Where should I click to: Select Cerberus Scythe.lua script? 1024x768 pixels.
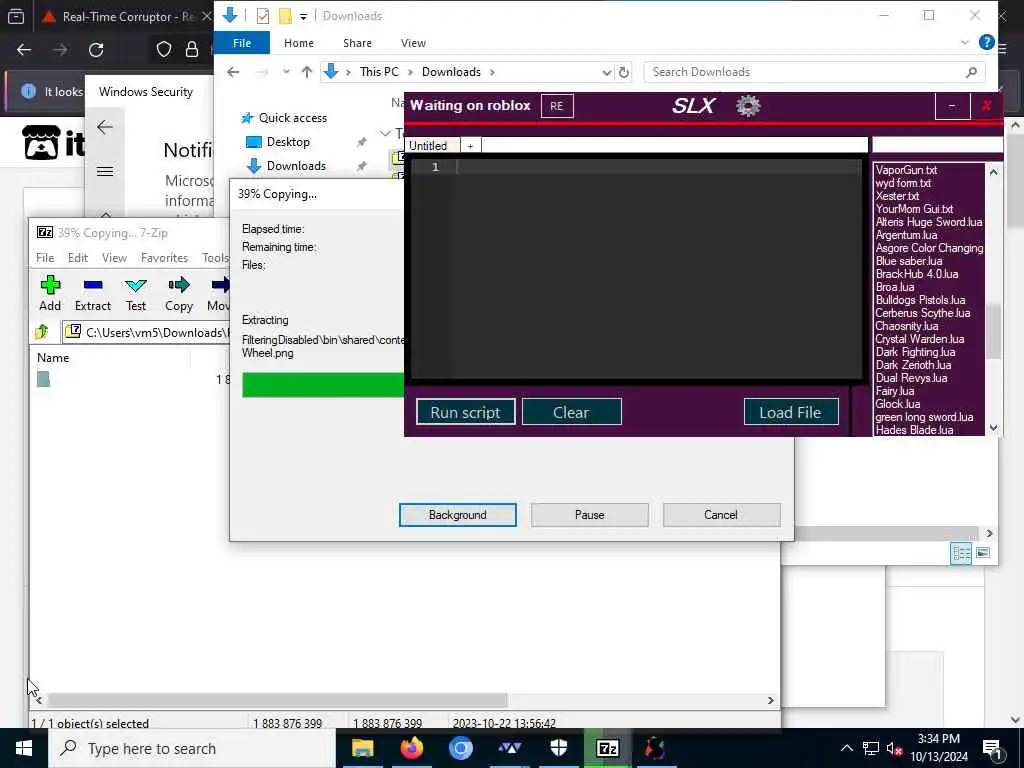pyautogui.click(x=923, y=313)
